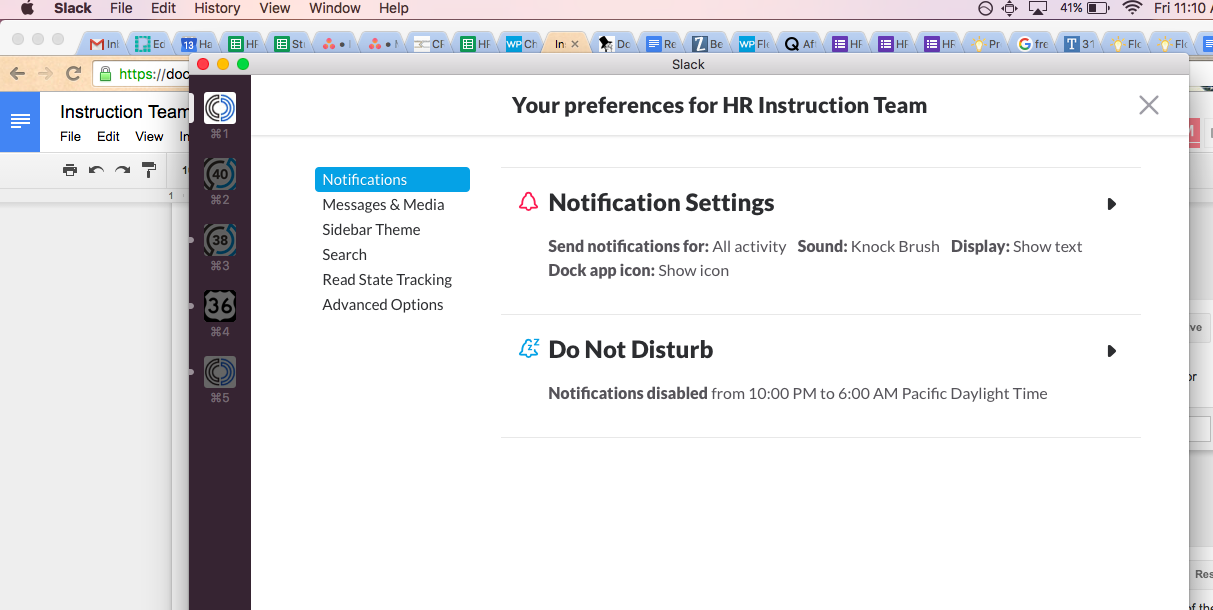Select Notifications in the preferences sidebar
The width and height of the screenshot is (1213, 610).
392,180
